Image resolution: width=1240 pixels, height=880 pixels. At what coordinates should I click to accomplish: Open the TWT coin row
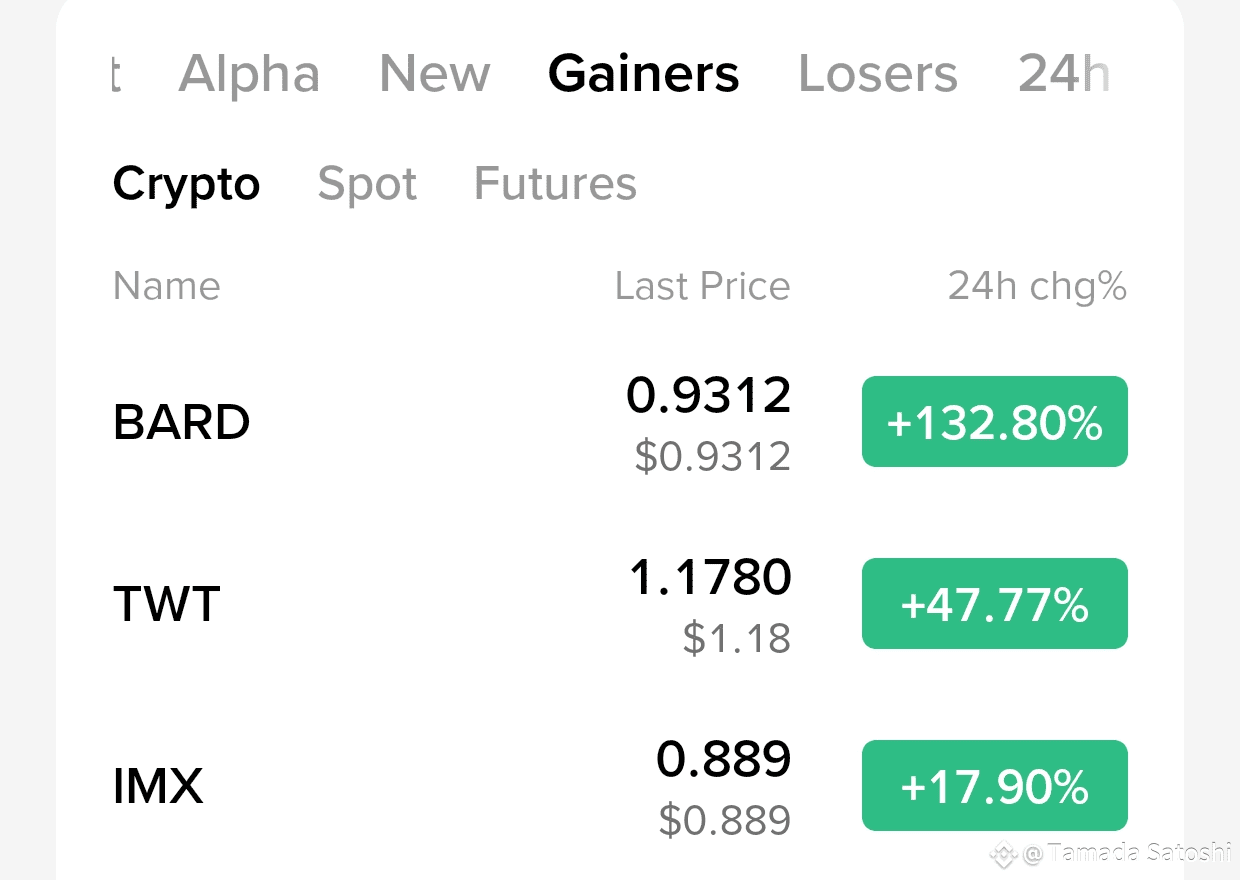pos(620,604)
